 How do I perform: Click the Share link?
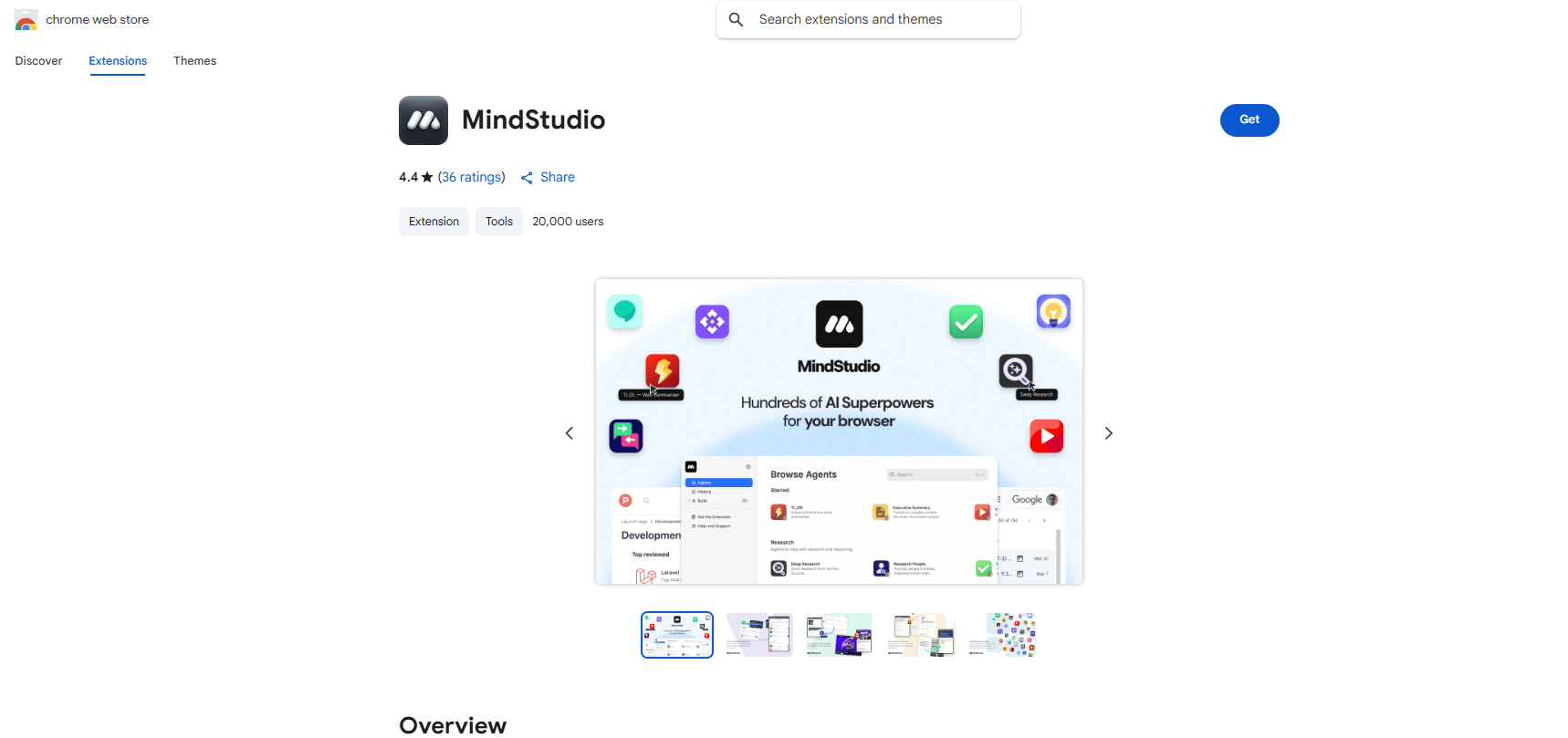point(558,177)
